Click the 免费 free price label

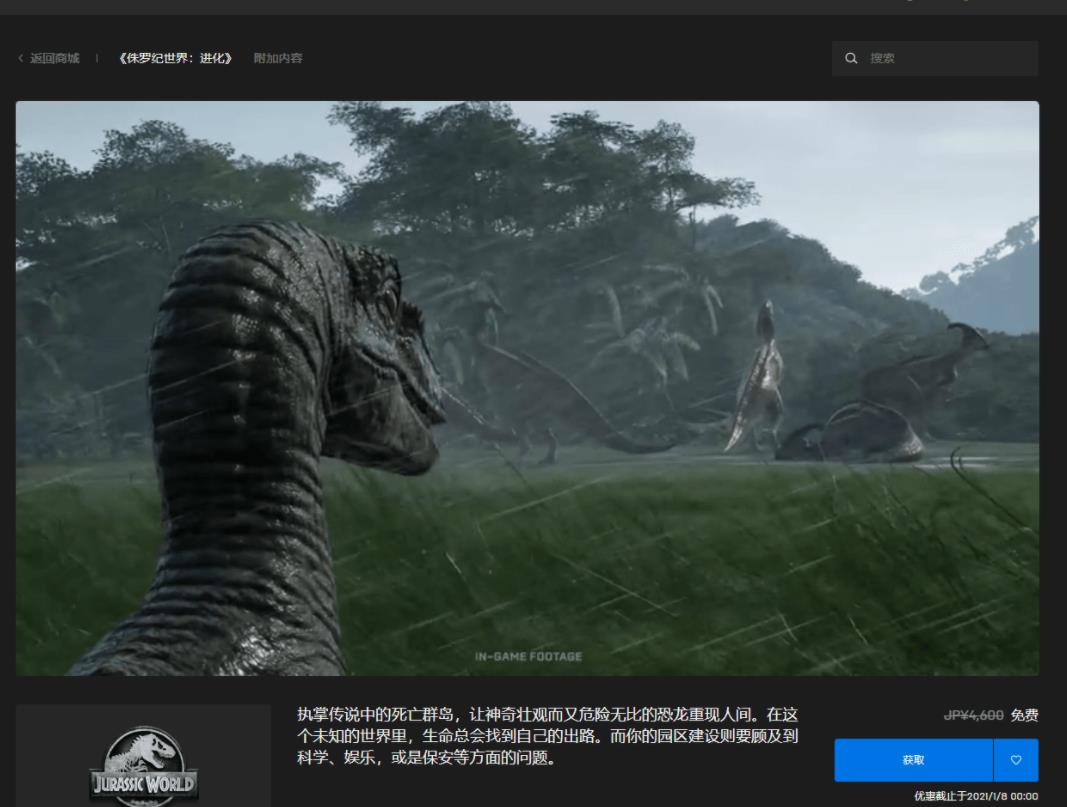[x=1024, y=715]
